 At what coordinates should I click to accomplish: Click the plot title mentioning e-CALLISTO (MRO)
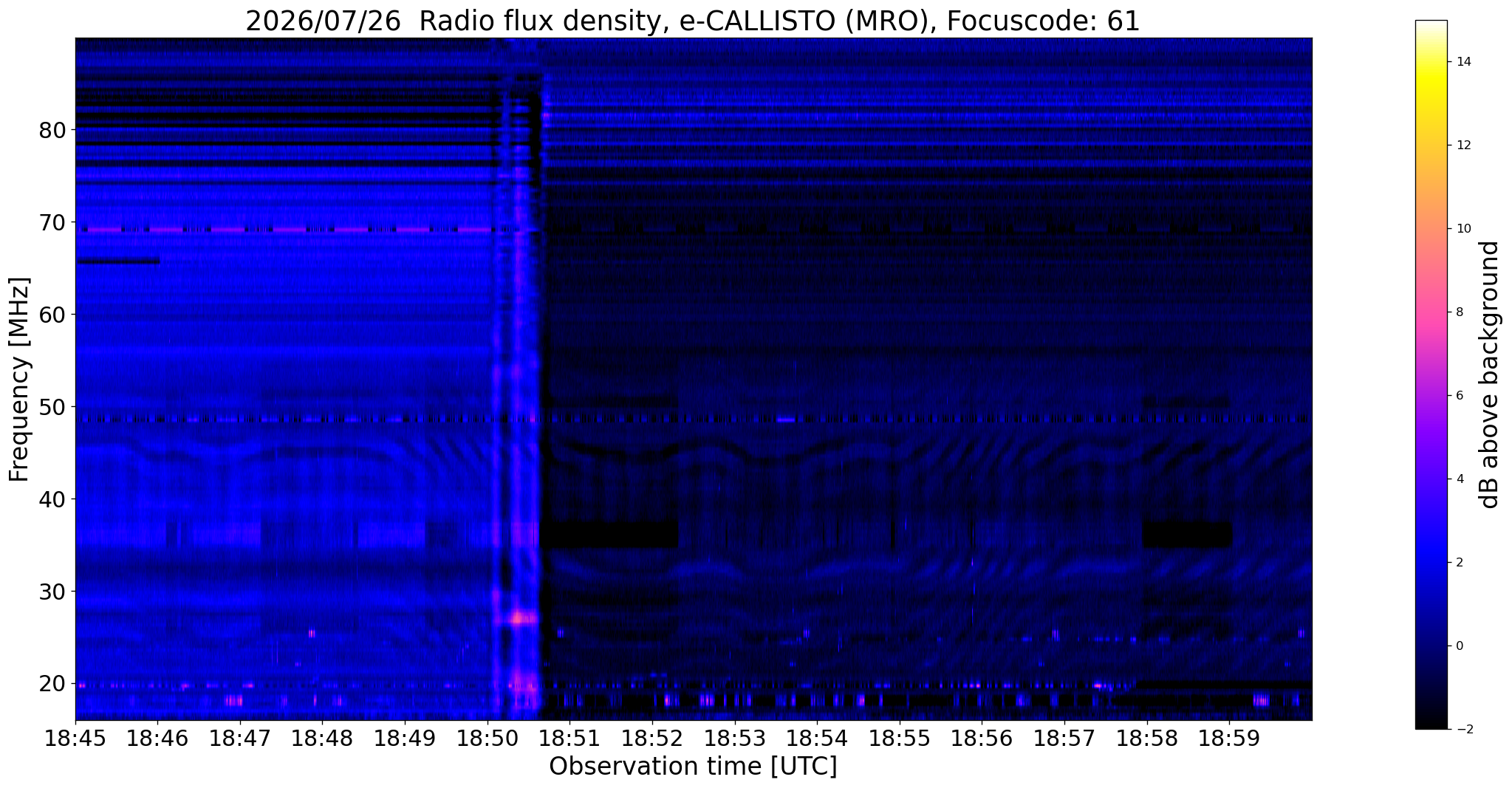(693, 21)
